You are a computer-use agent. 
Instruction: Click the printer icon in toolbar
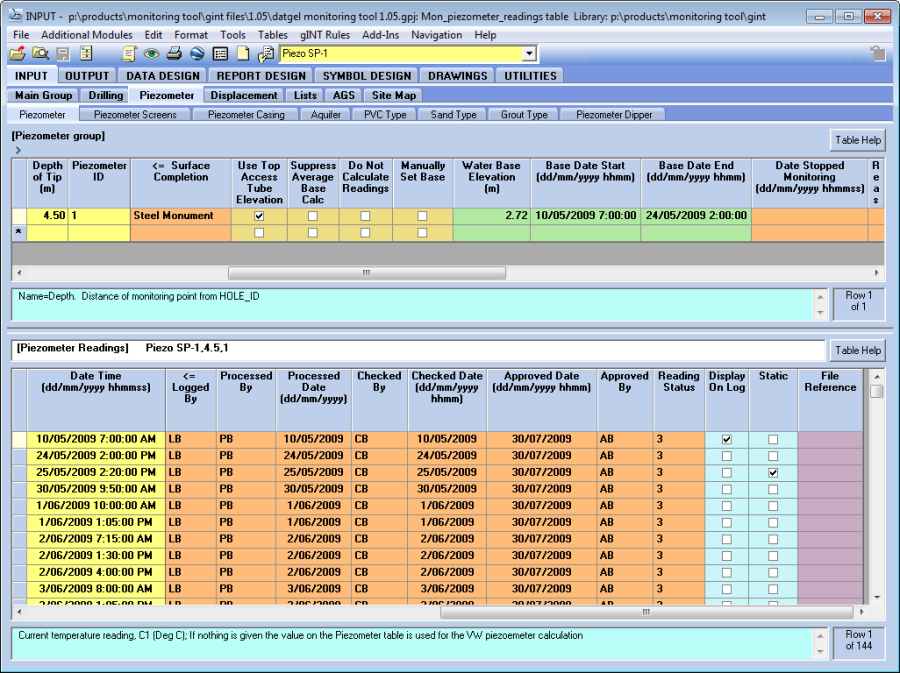[x=174, y=54]
